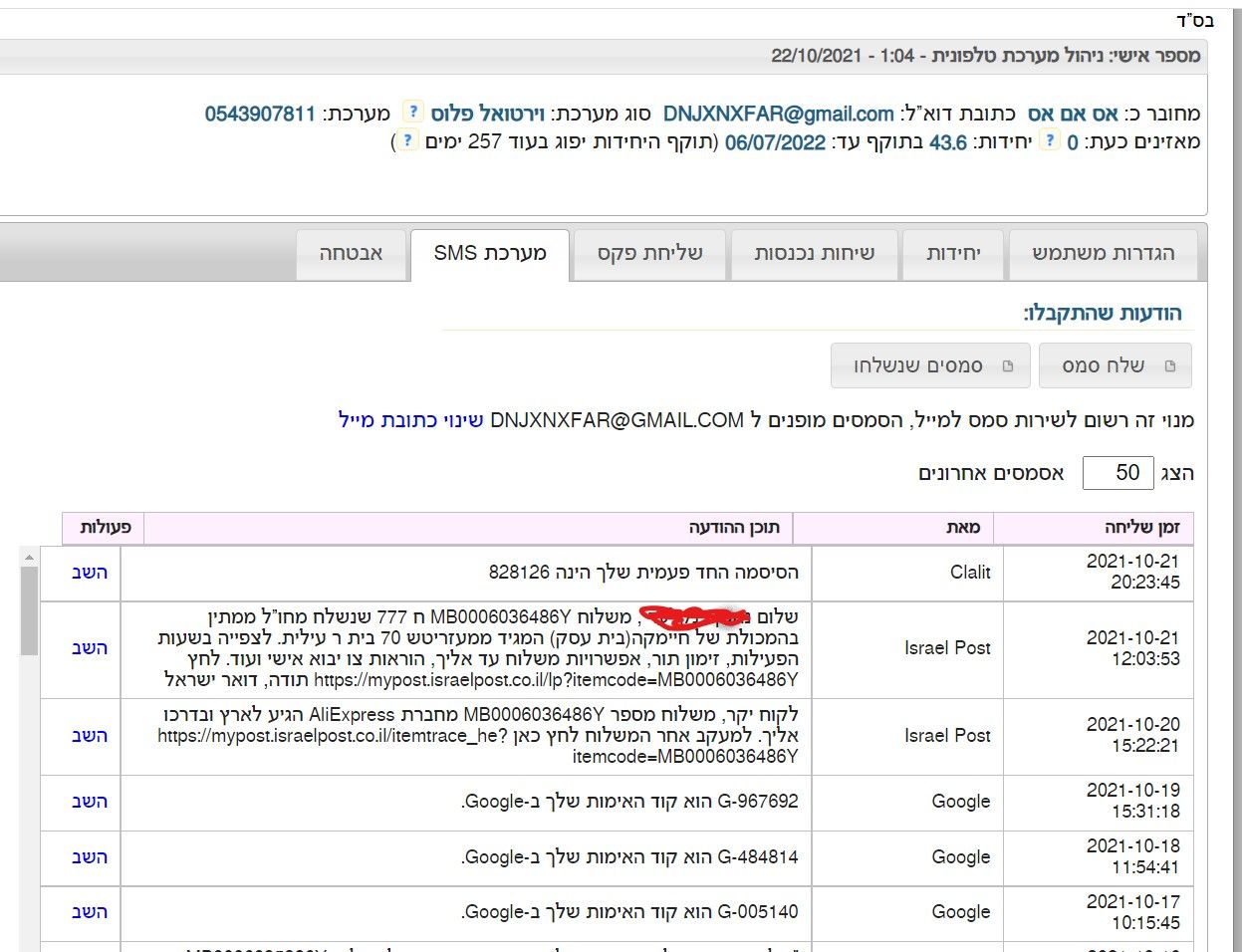Image resolution: width=1242 pixels, height=952 pixels.
Task: Click השב for the Israel Post 2021-10-20 message
Action: click(x=90, y=736)
